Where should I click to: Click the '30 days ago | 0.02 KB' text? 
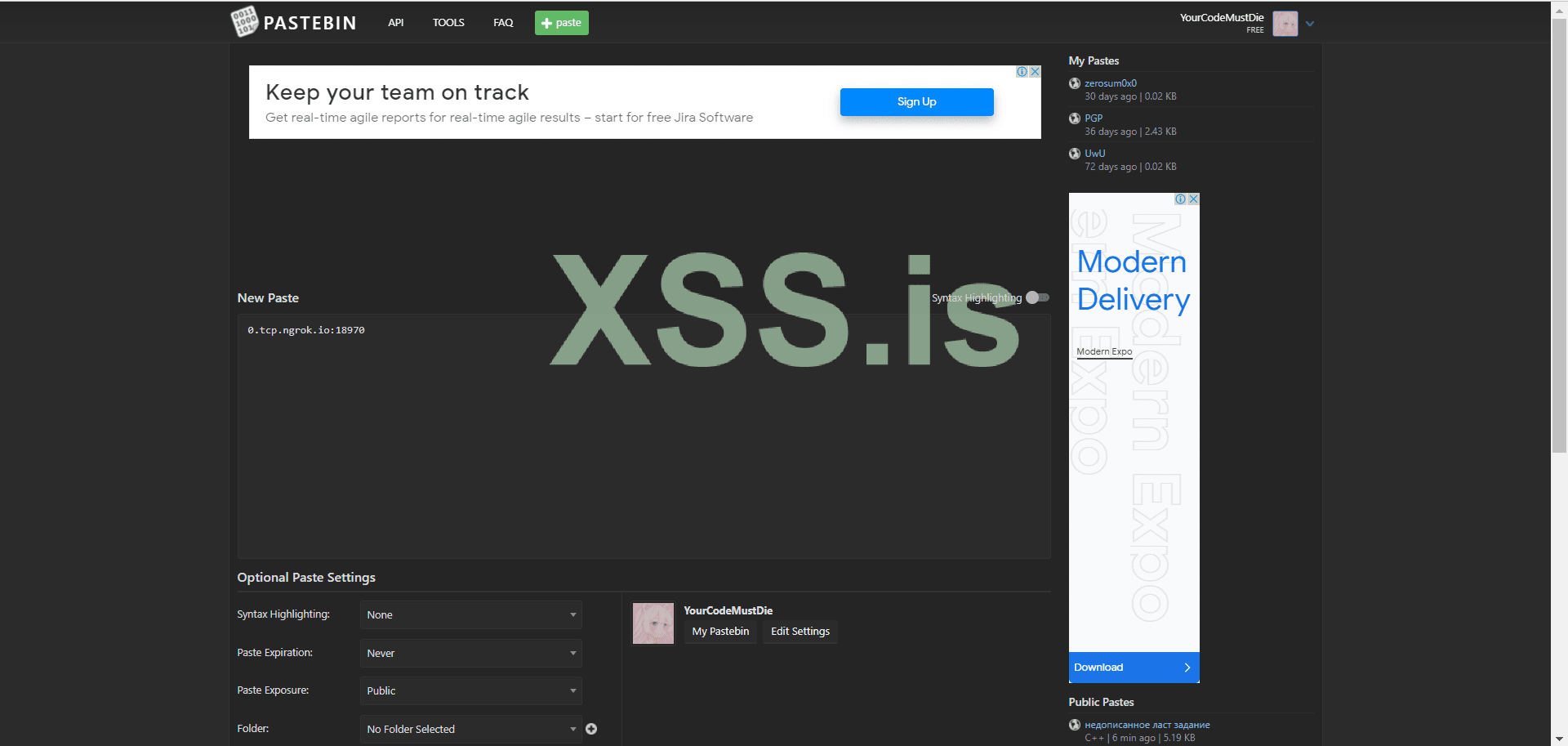[1130, 96]
